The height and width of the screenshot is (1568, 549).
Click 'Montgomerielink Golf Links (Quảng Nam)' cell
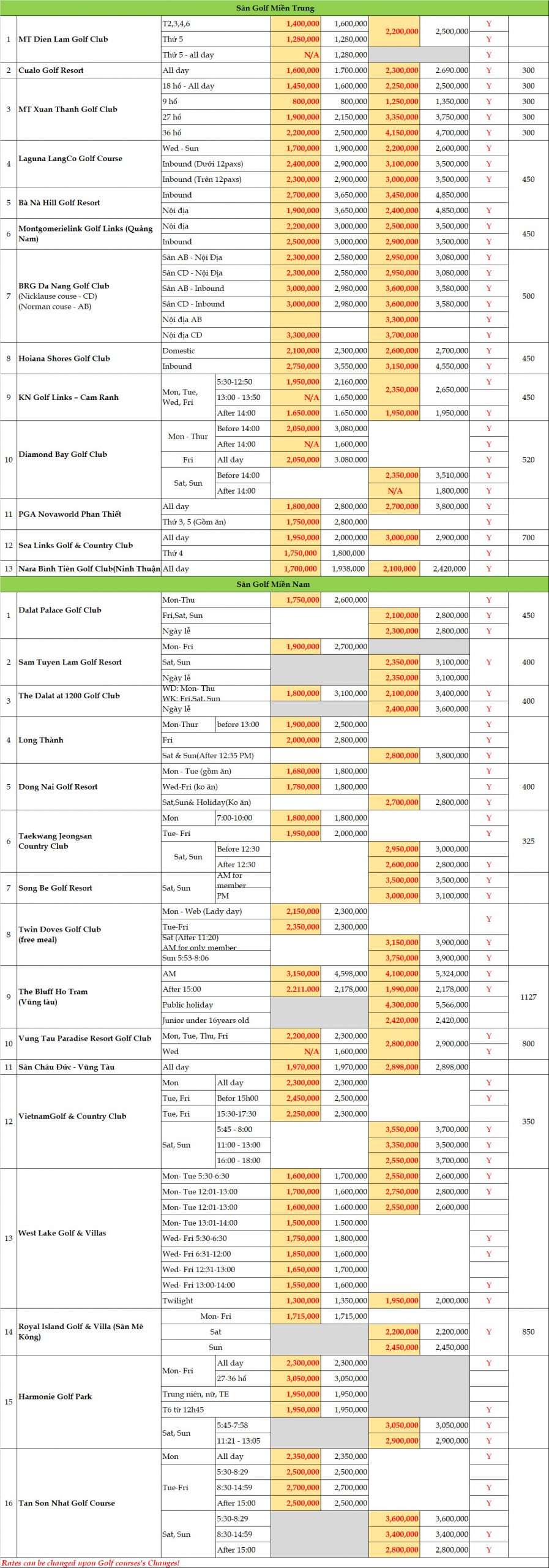(89, 234)
